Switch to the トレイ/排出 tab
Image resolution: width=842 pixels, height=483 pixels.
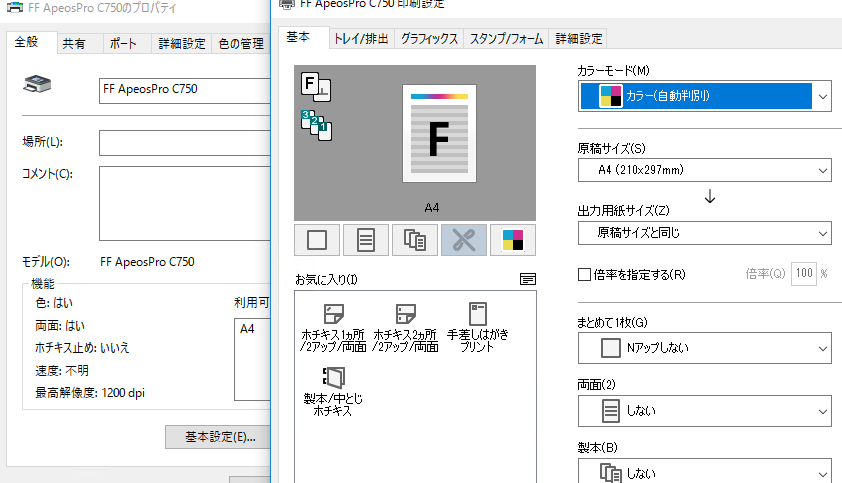click(x=361, y=39)
